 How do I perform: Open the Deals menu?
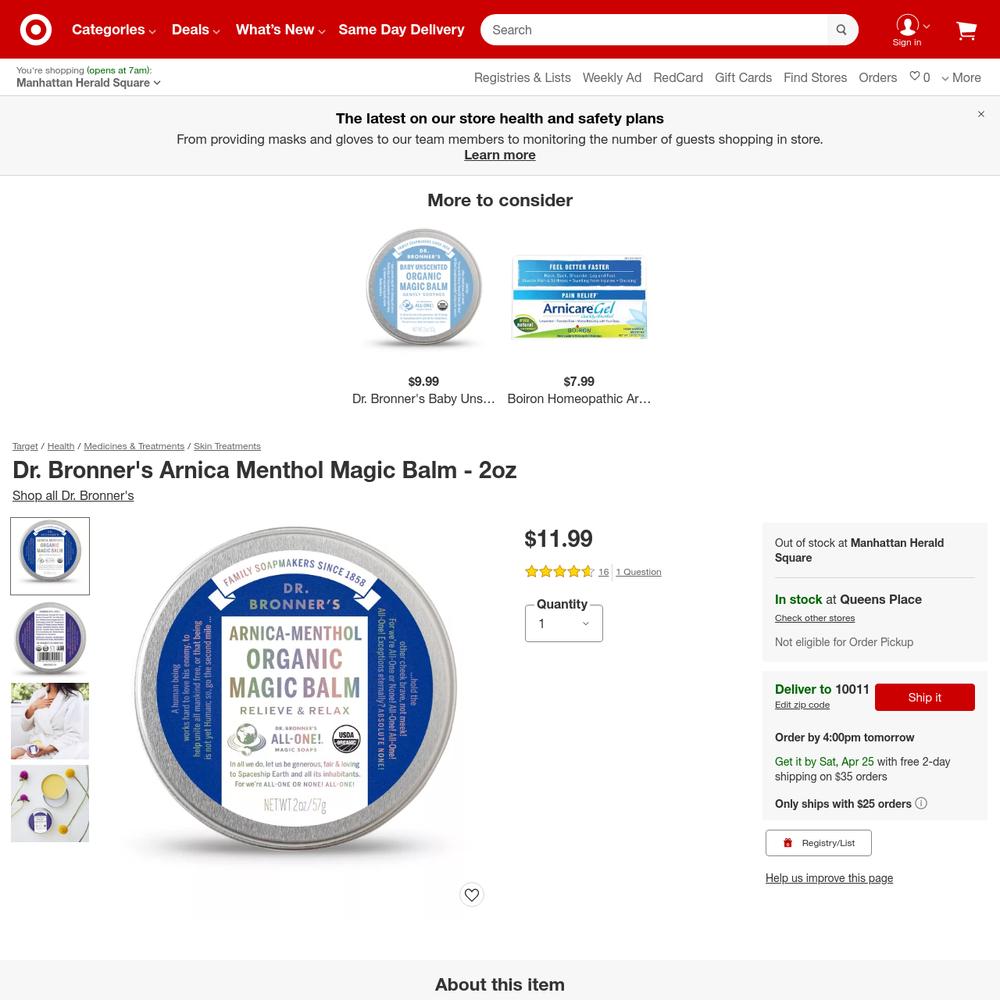click(195, 29)
